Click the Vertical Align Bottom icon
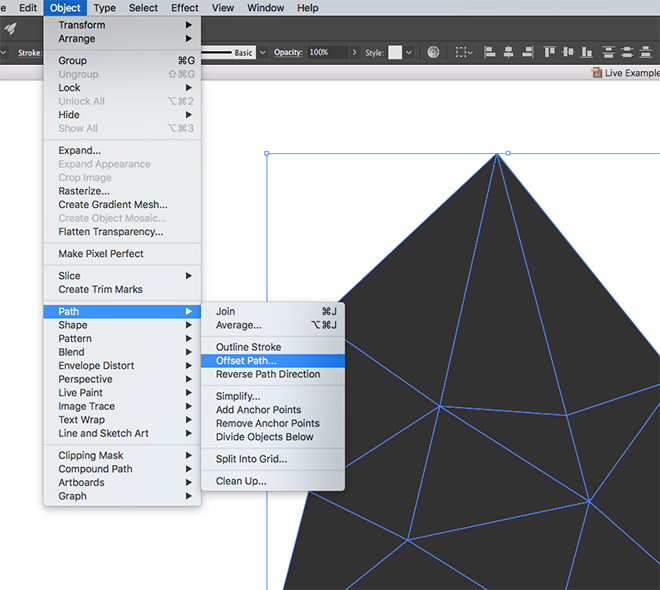The height and width of the screenshot is (590, 660). point(585,52)
